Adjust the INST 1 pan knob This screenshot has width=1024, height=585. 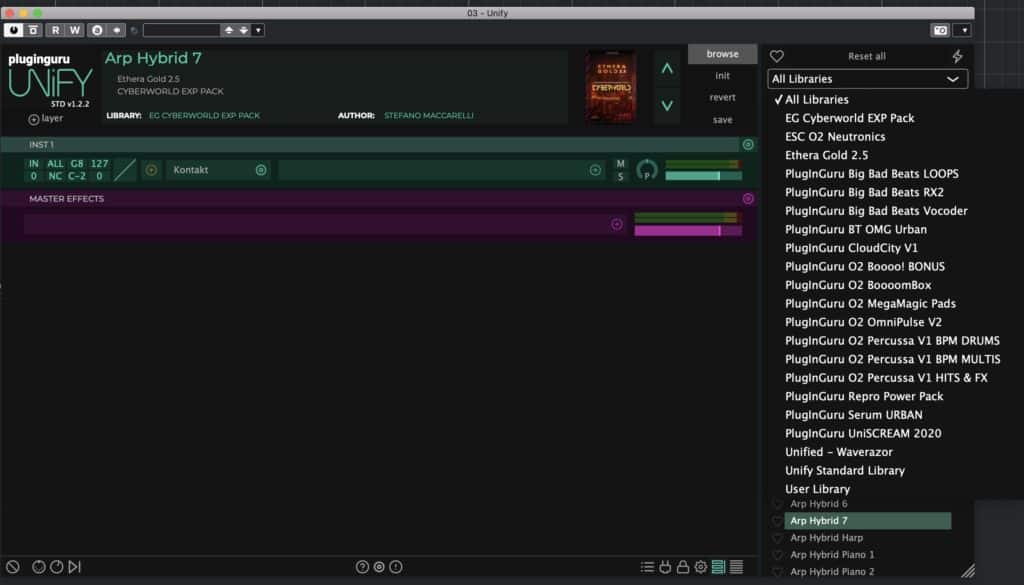click(x=647, y=170)
